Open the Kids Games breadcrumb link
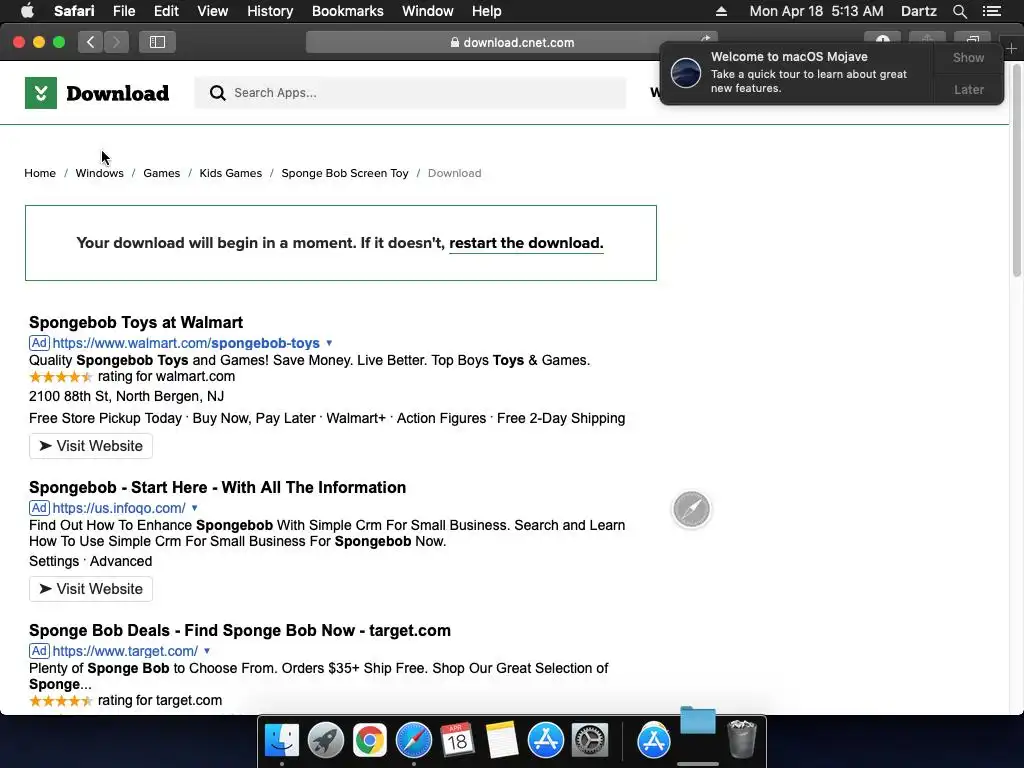This screenshot has width=1024, height=768. tap(231, 173)
